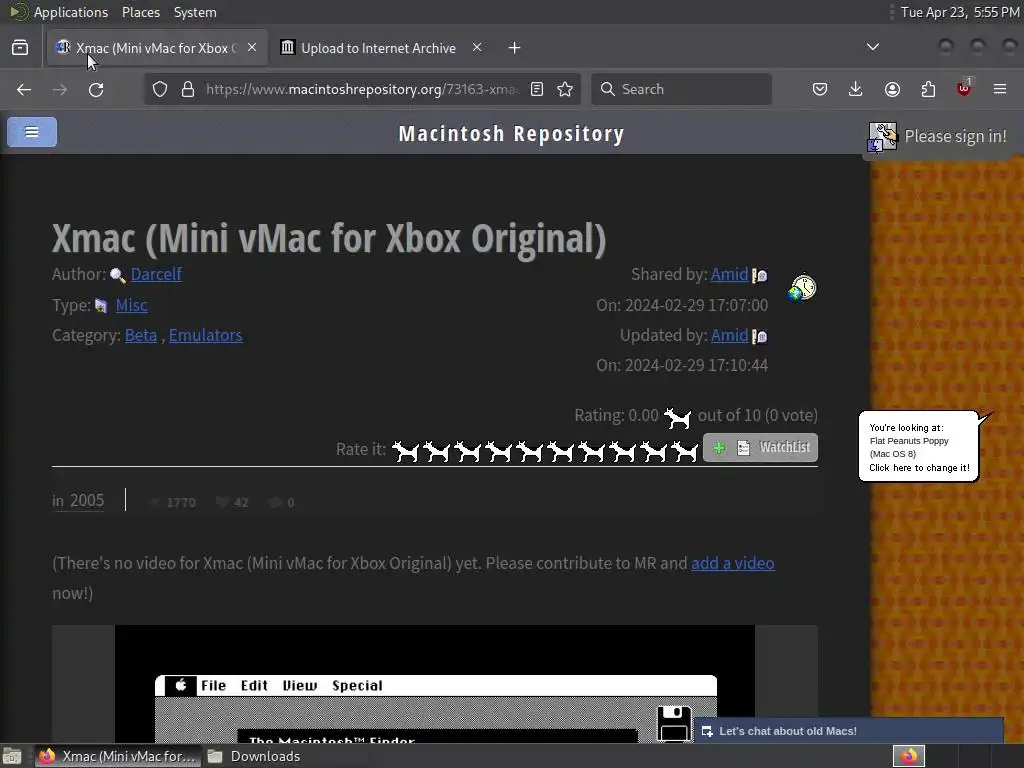The width and height of the screenshot is (1024, 768).
Task: Rate it ten dogs
Action: tap(684, 451)
